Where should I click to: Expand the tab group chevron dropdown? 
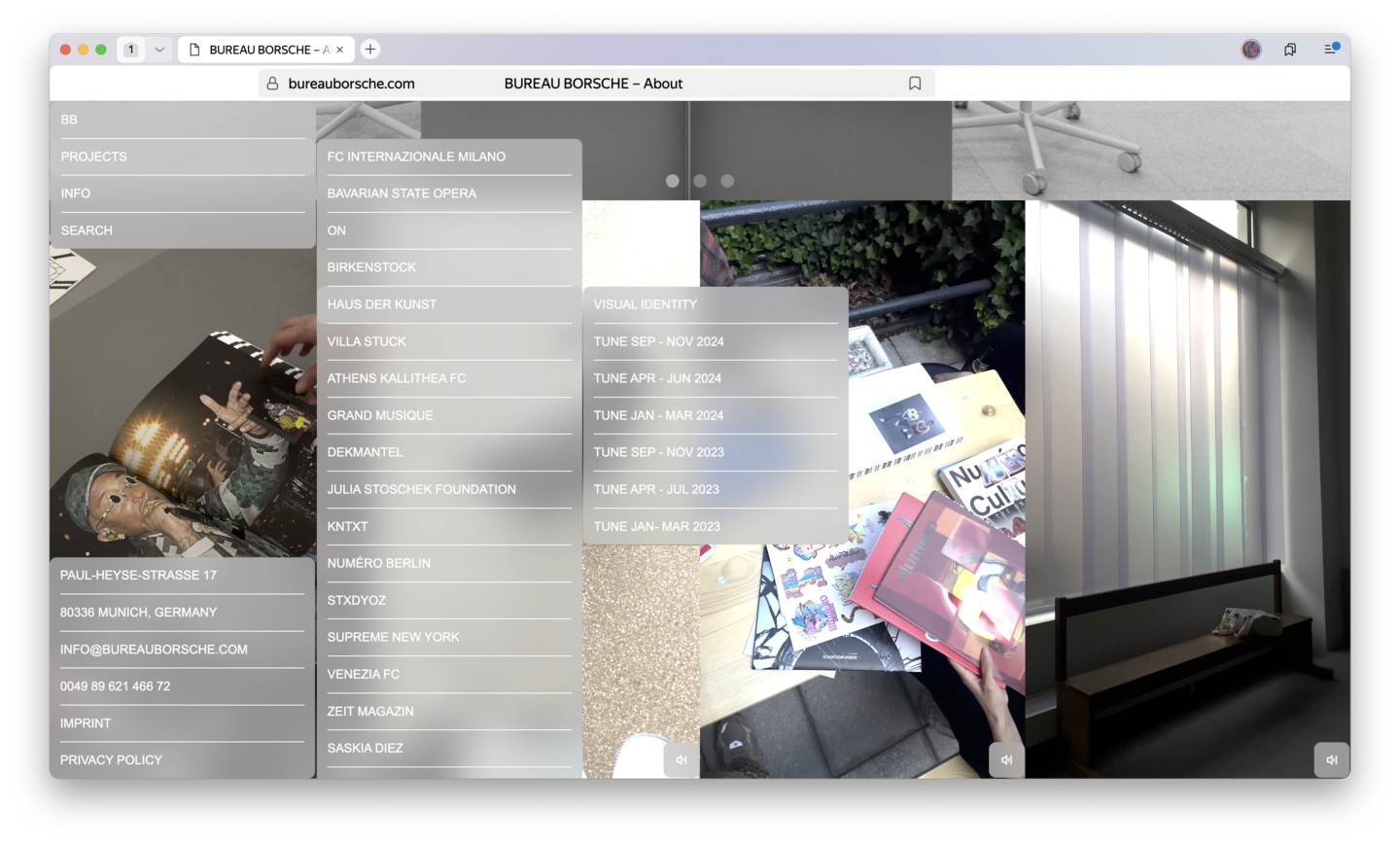tap(159, 50)
